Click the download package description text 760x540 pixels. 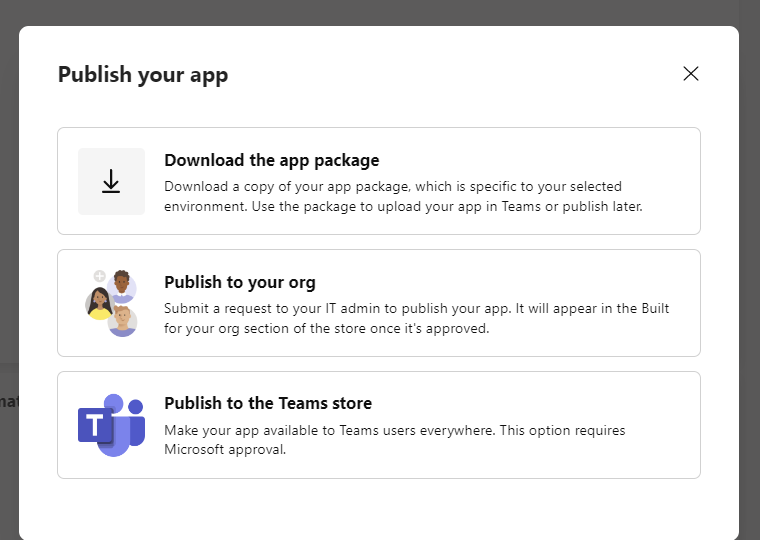coord(403,196)
